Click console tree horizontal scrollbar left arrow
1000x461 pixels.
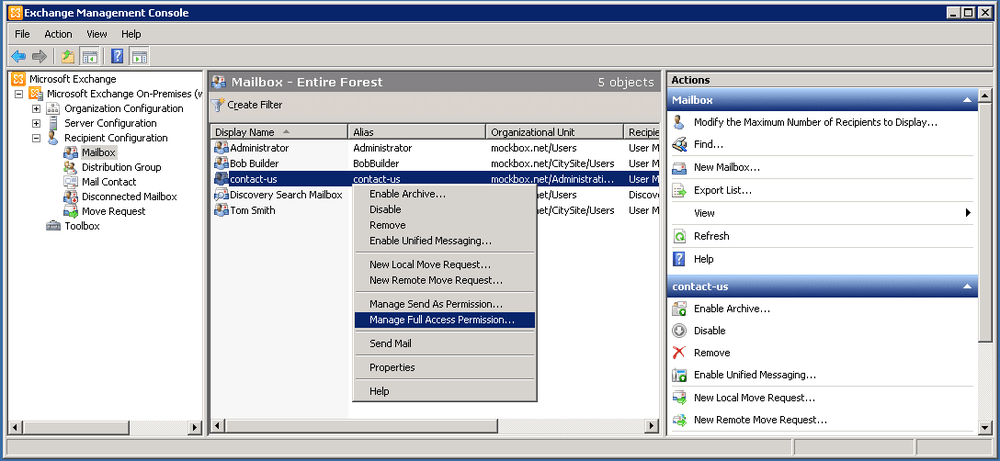16,427
